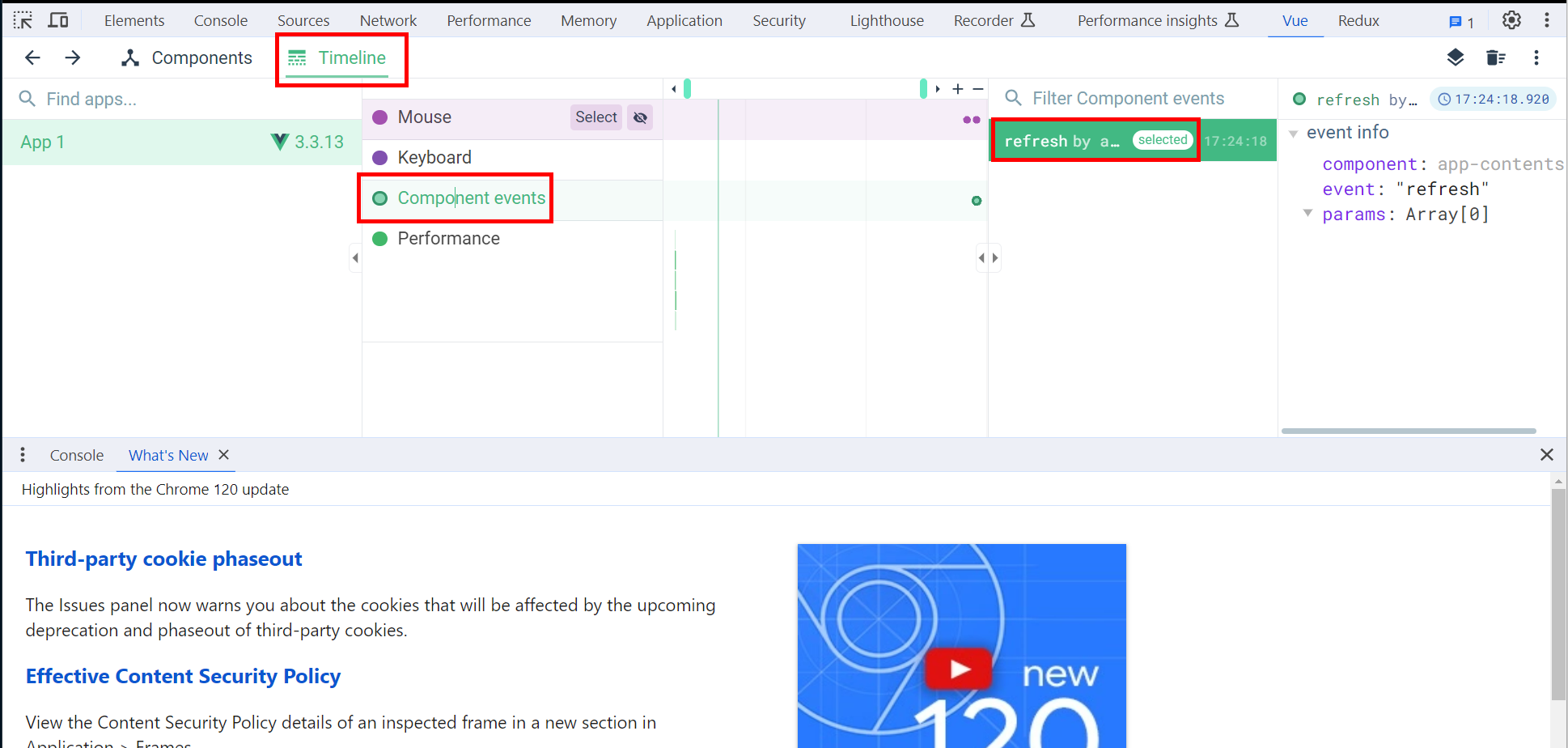Open the DevTools three-dot customize menu
This screenshot has width=1568, height=748.
1547,20
